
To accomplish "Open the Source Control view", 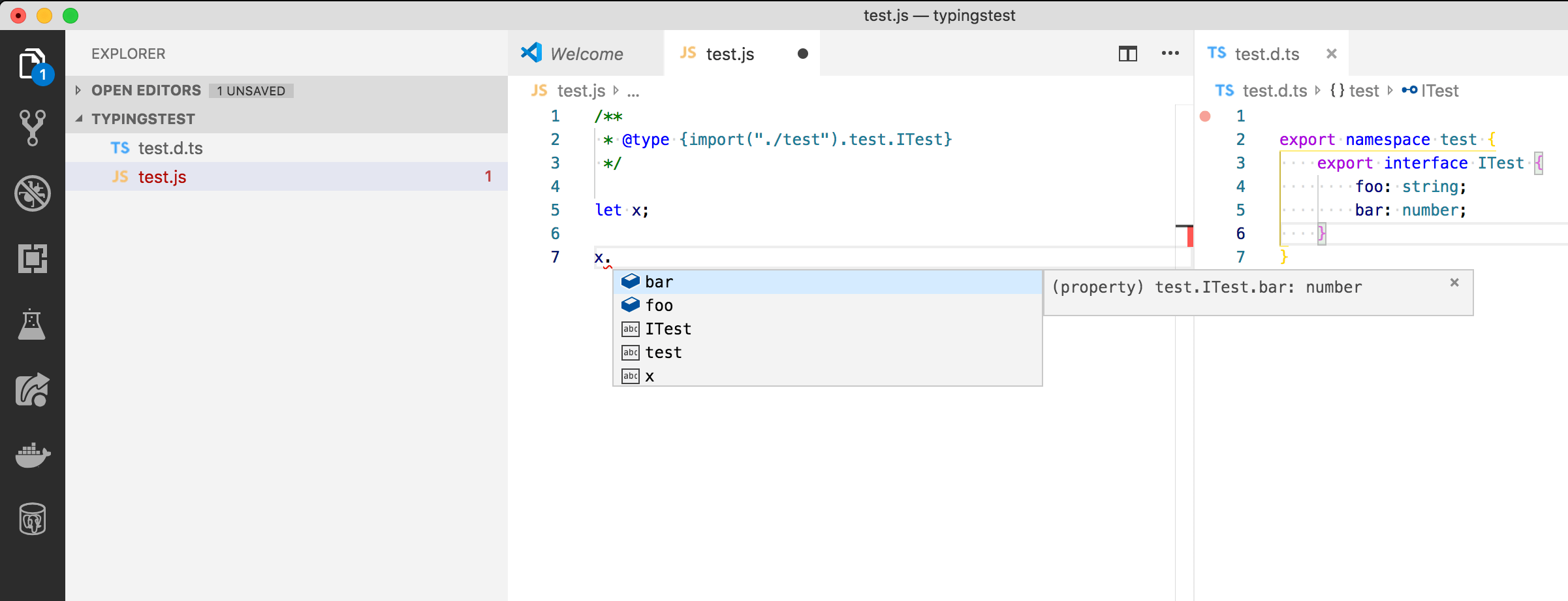I will (x=33, y=127).
